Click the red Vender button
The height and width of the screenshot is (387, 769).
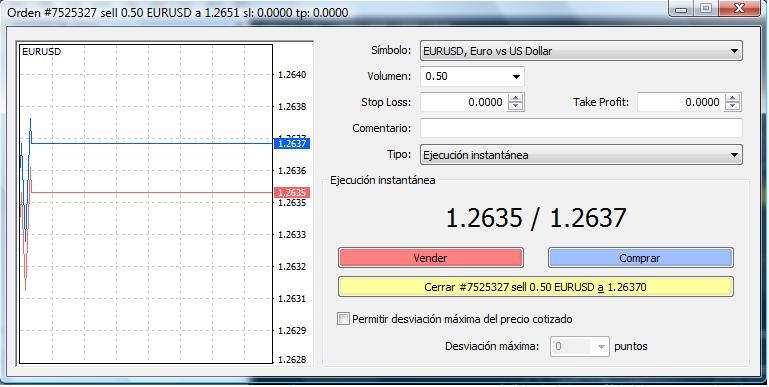431,258
